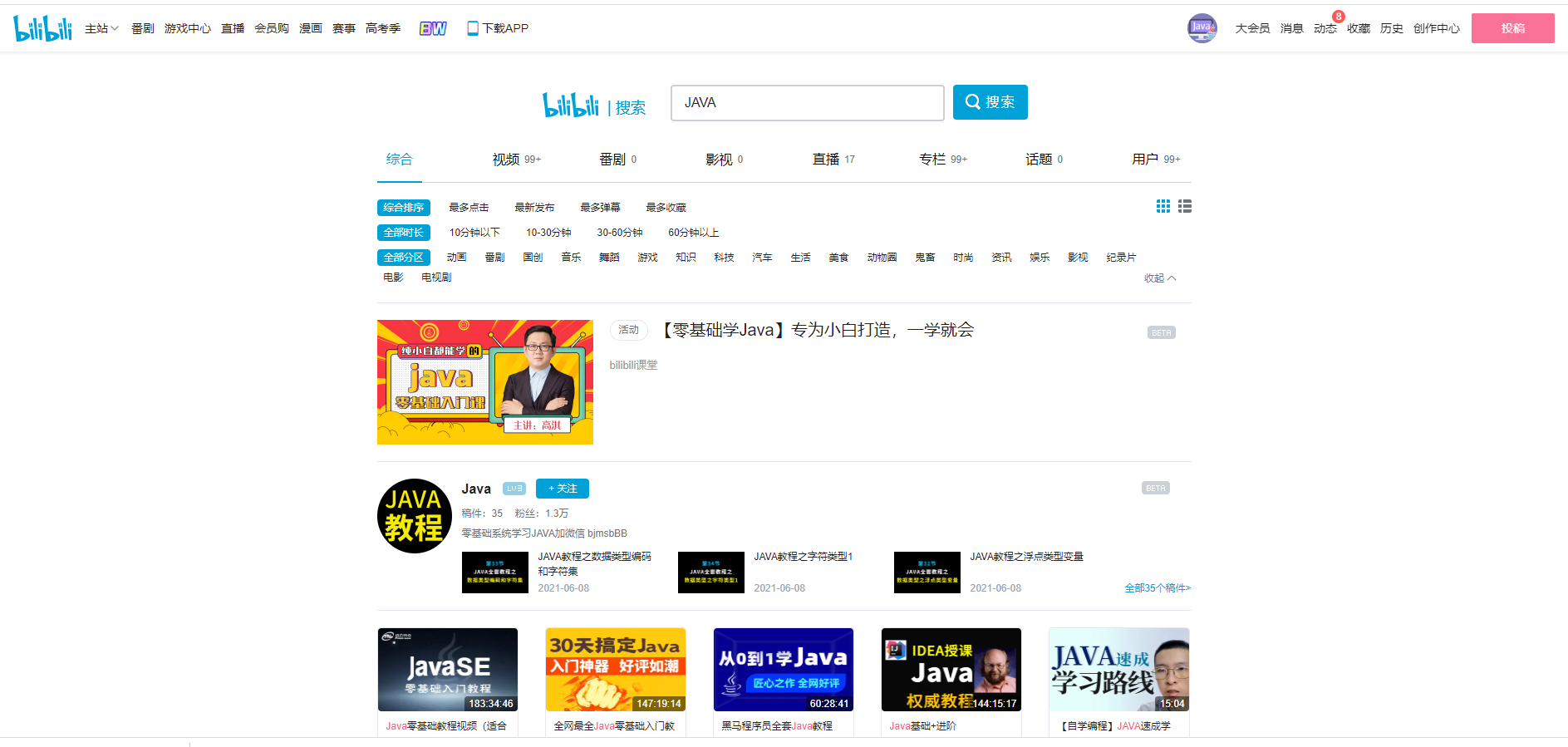The image size is (1568, 747).
Task: Switch to the 用户 tab
Action: (x=1156, y=160)
